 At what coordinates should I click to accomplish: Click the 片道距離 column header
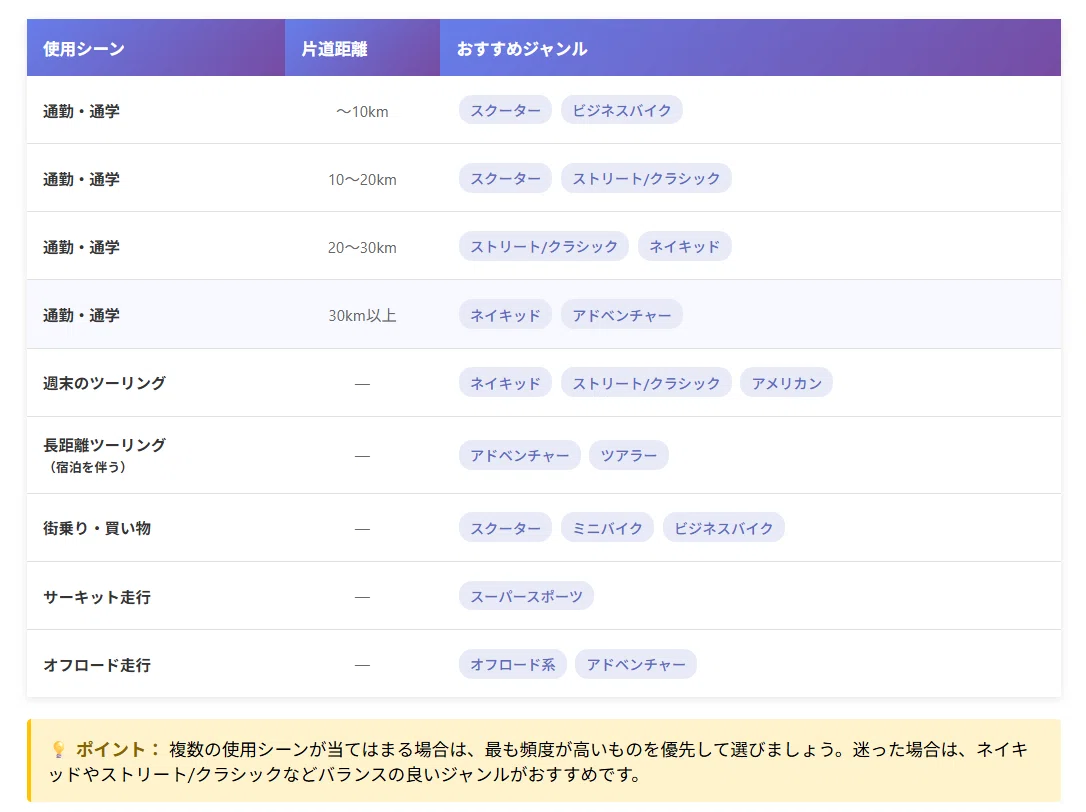click(362, 48)
